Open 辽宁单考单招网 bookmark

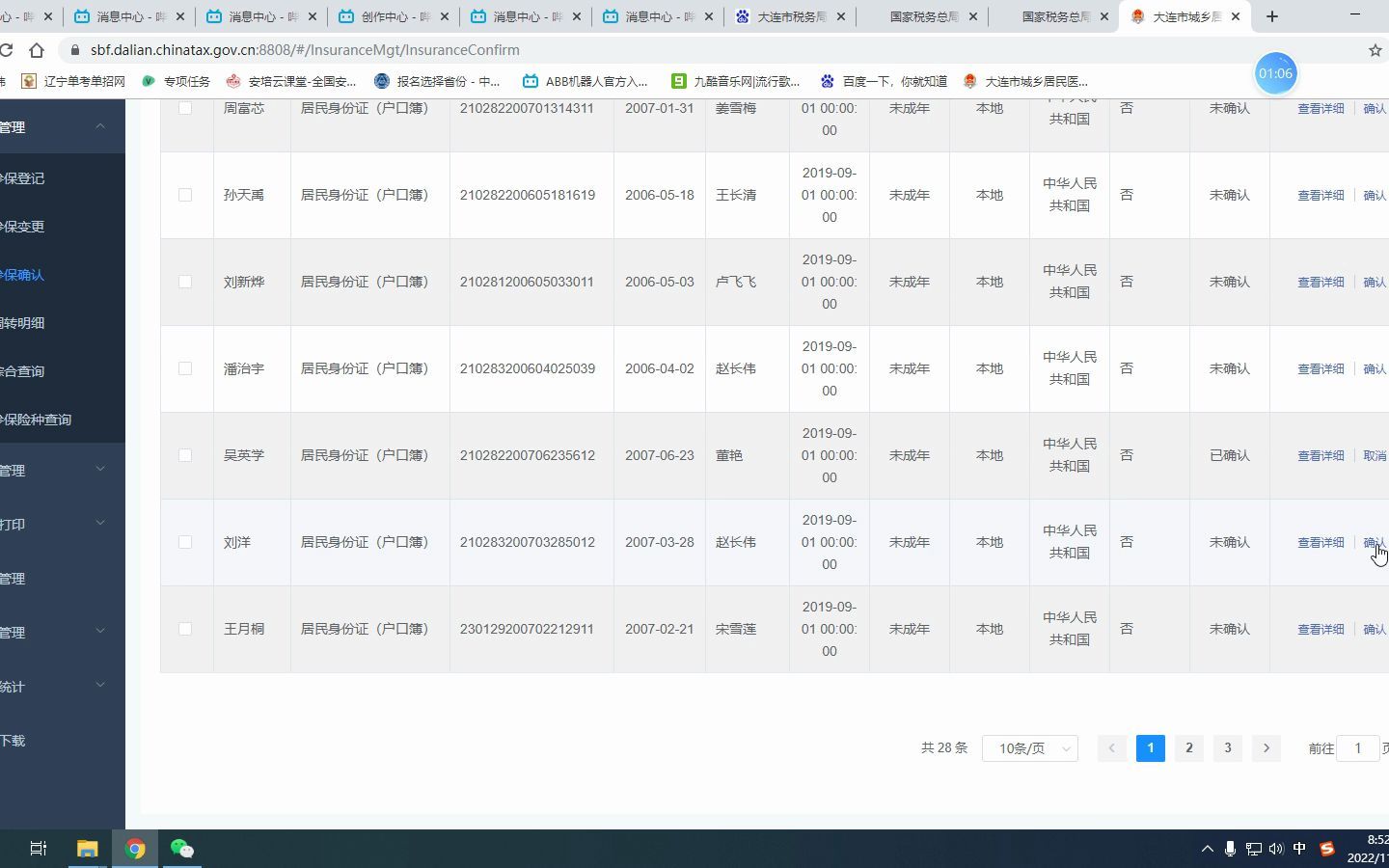(74, 82)
